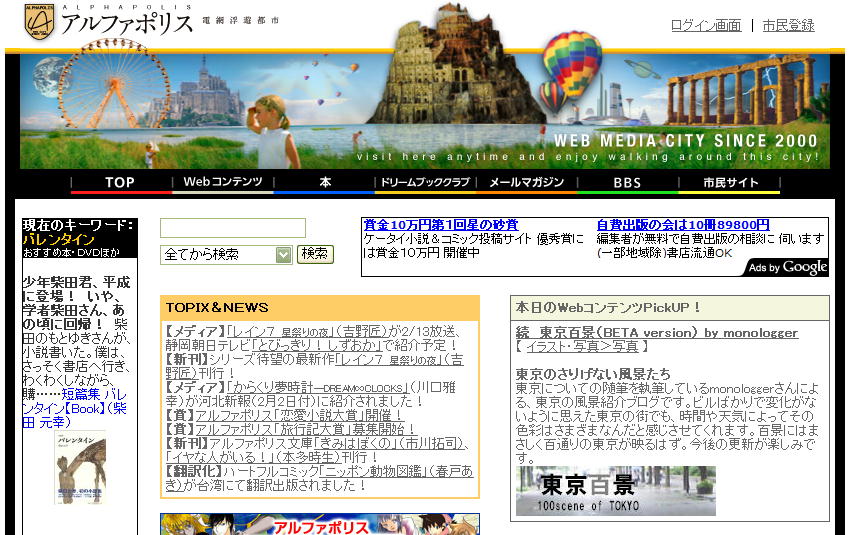Click the Alphapolis shield logo icon
850x535 pixels.
[39, 22]
